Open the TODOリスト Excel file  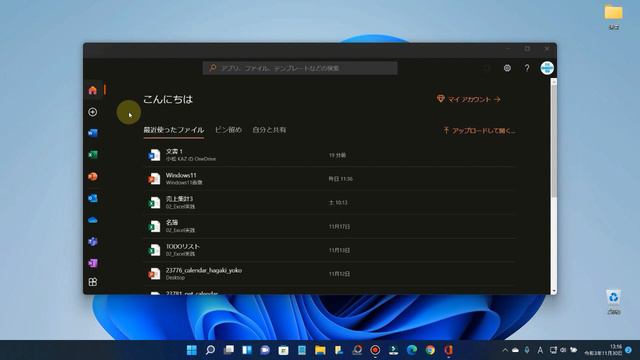329,250
